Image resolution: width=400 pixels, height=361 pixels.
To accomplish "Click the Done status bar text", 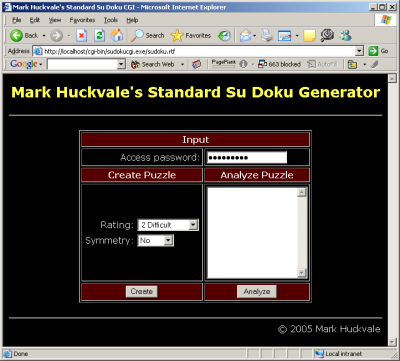I will [21, 354].
